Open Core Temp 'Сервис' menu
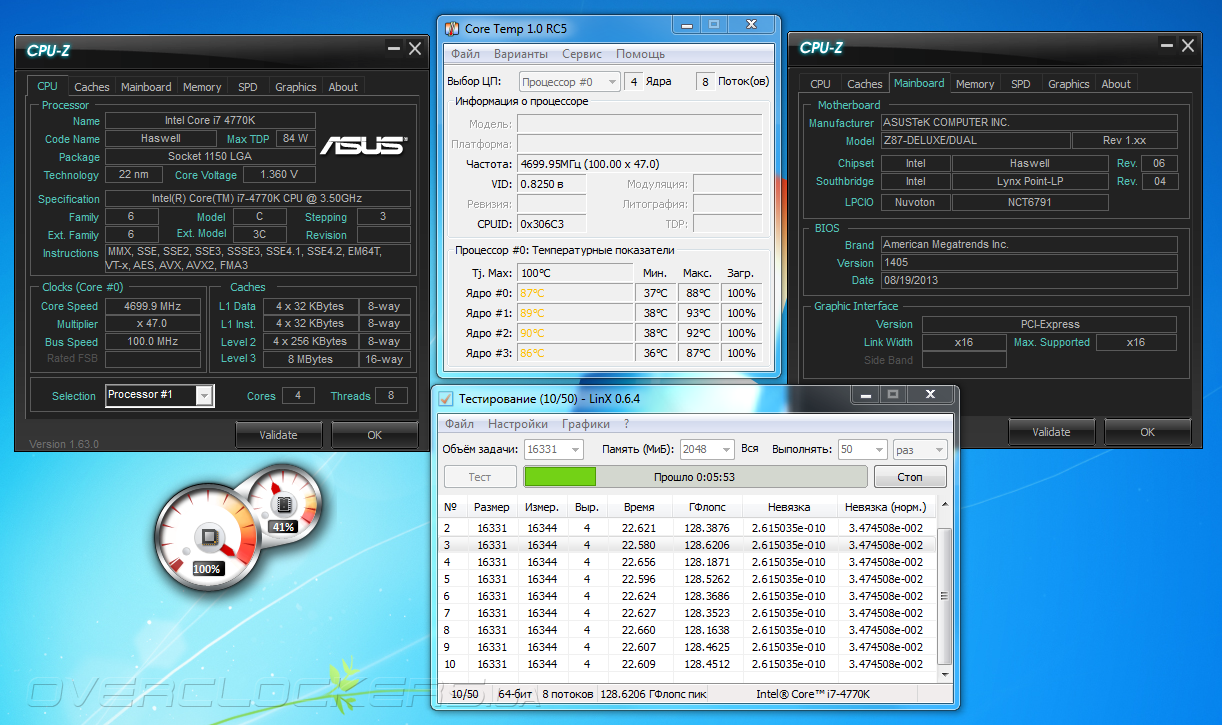Screen dimensions: 1222x725 click(582, 54)
